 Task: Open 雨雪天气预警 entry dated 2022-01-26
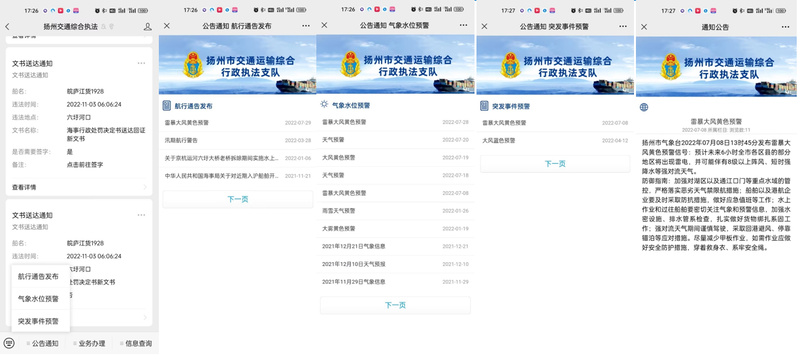pyautogui.click(x=395, y=211)
